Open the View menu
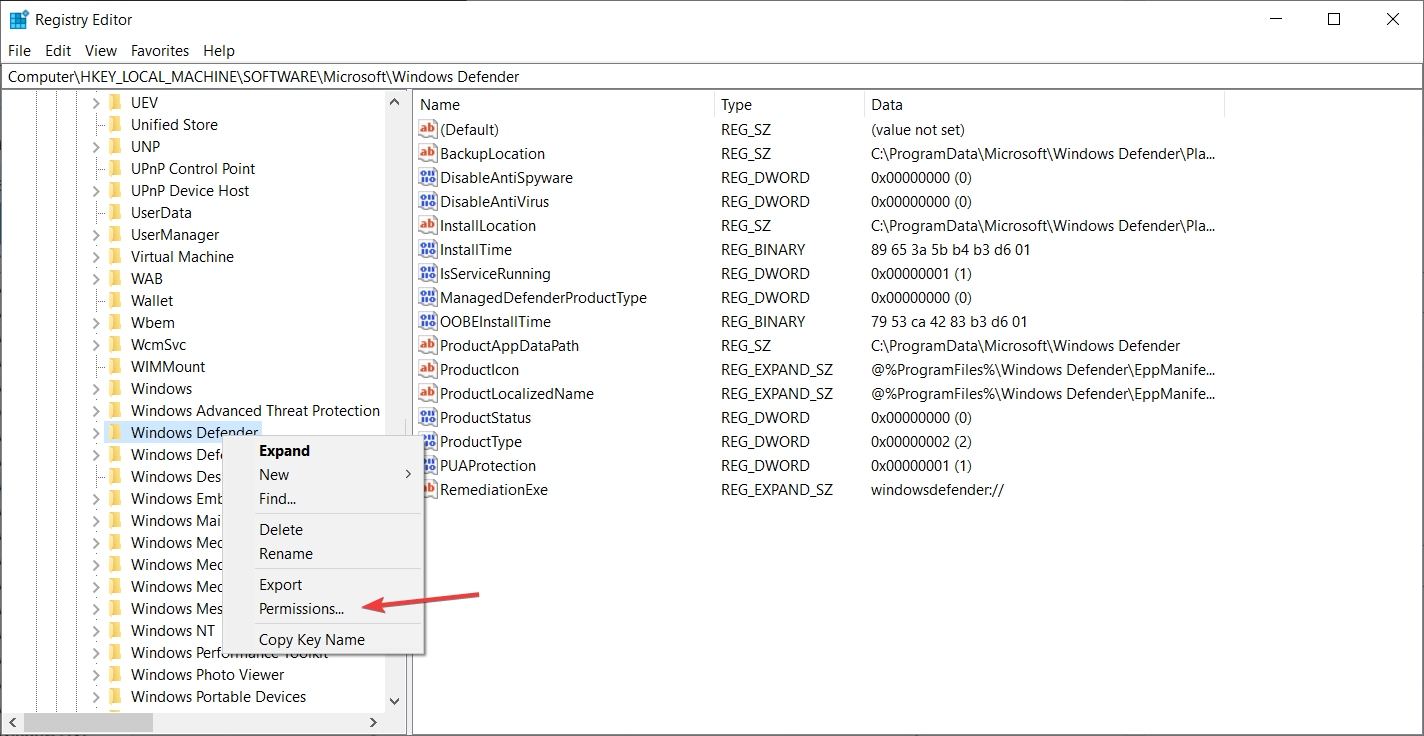 pyautogui.click(x=101, y=50)
